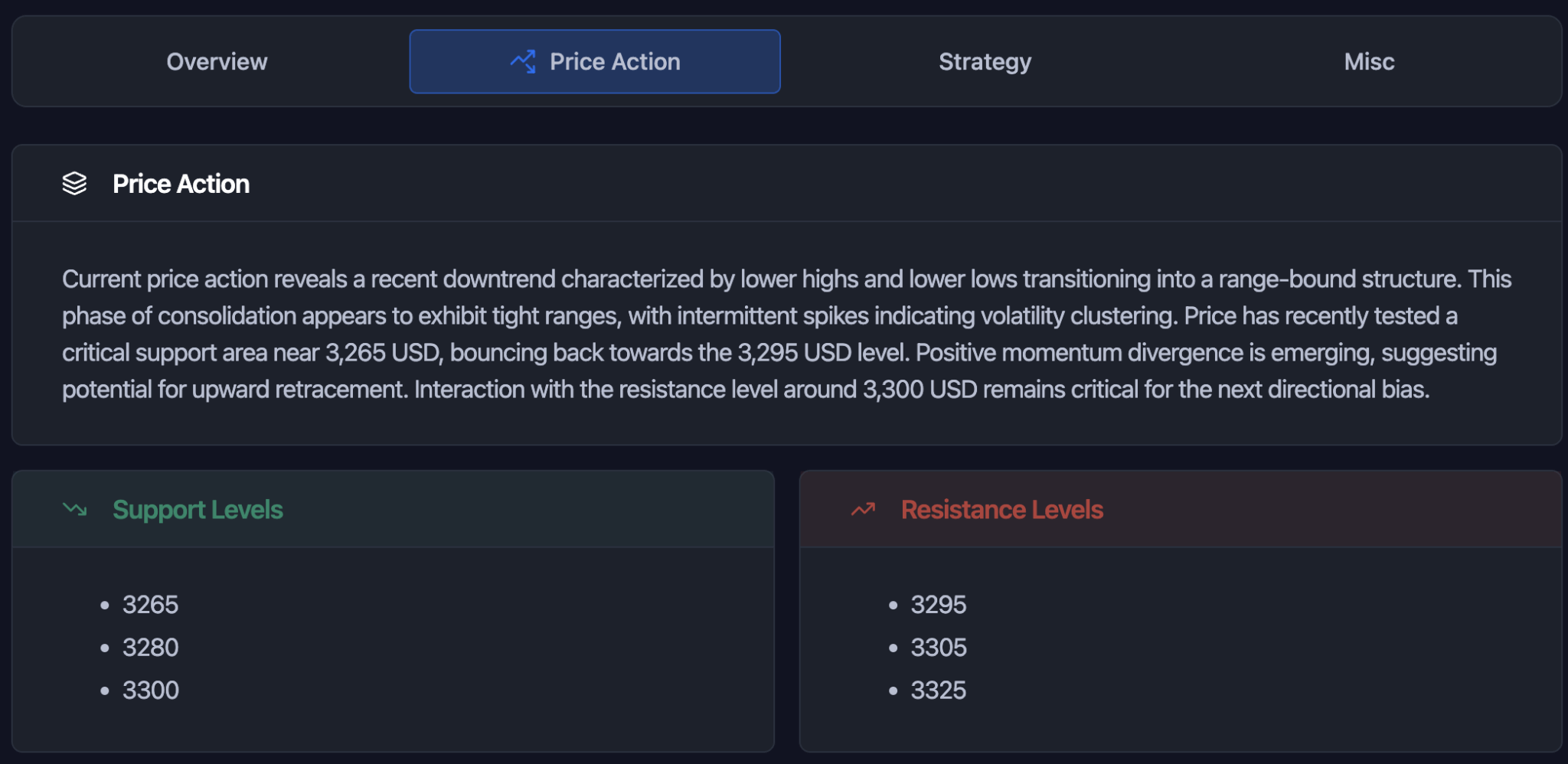The height and width of the screenshot is (764, 1568).
Task: Click the Resistance Levels heading text
Action: click(x=1002, y=508)
